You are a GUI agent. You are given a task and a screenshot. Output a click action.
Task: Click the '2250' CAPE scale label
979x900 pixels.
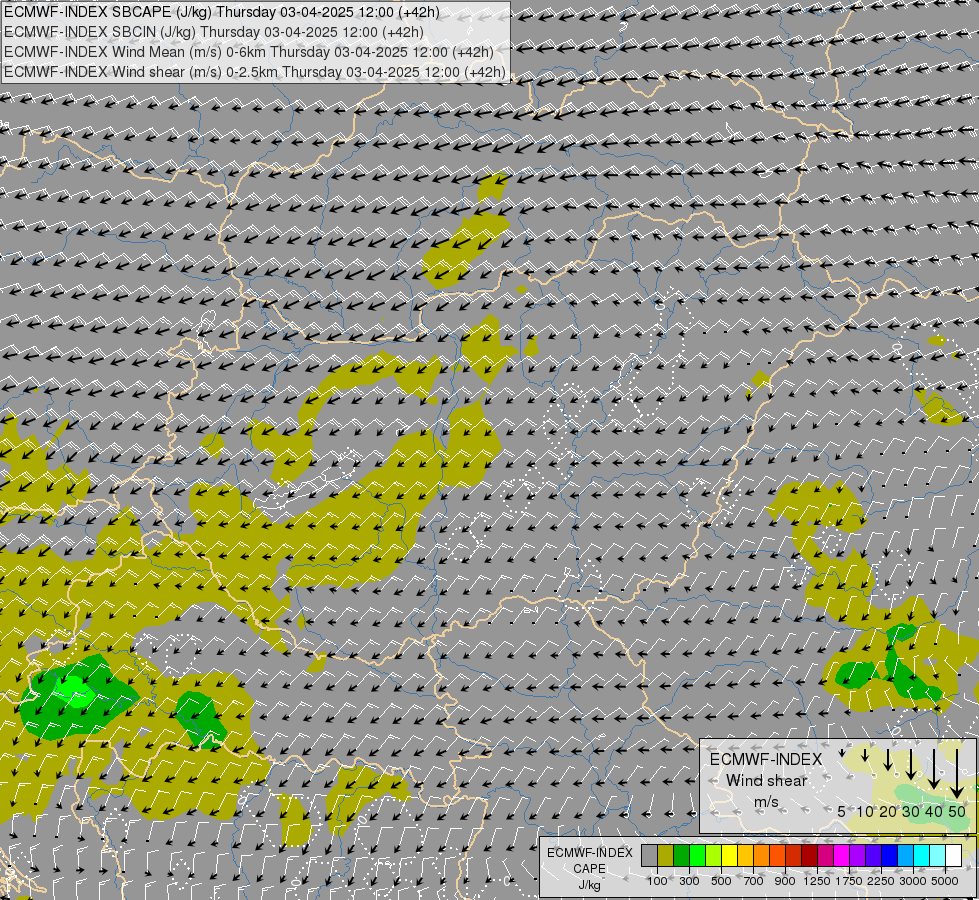881,881
